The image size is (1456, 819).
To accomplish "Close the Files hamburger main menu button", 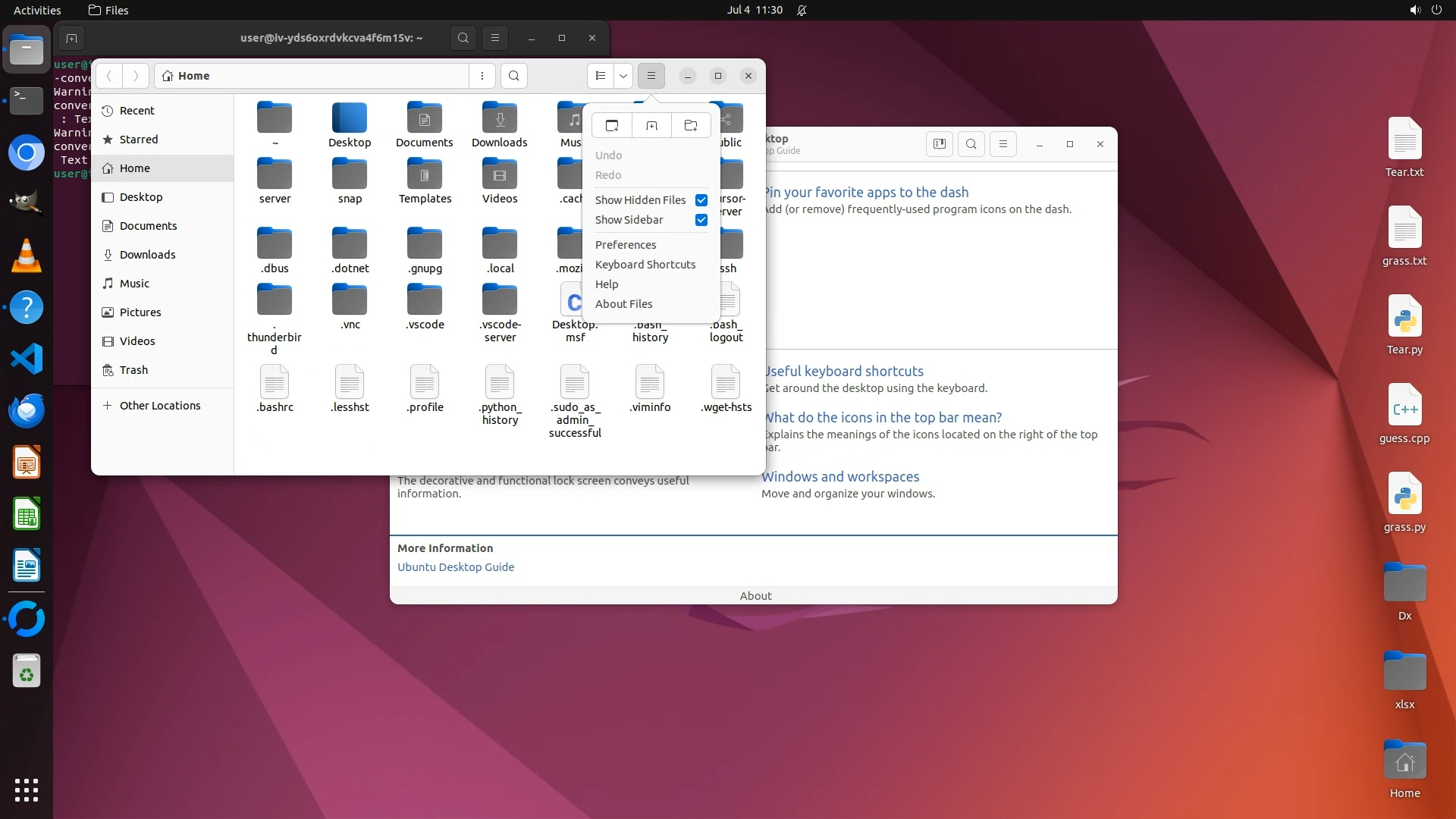I will tap(651, 76).
